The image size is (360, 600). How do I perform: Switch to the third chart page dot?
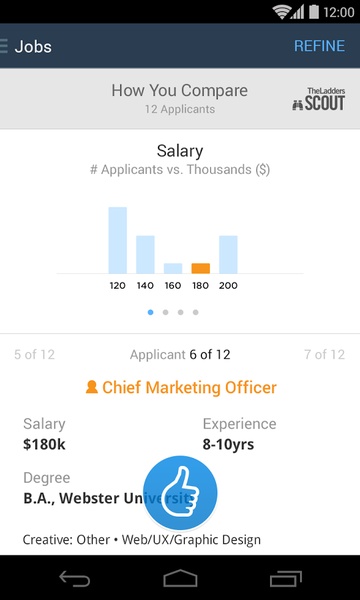[x=181, y=312]
